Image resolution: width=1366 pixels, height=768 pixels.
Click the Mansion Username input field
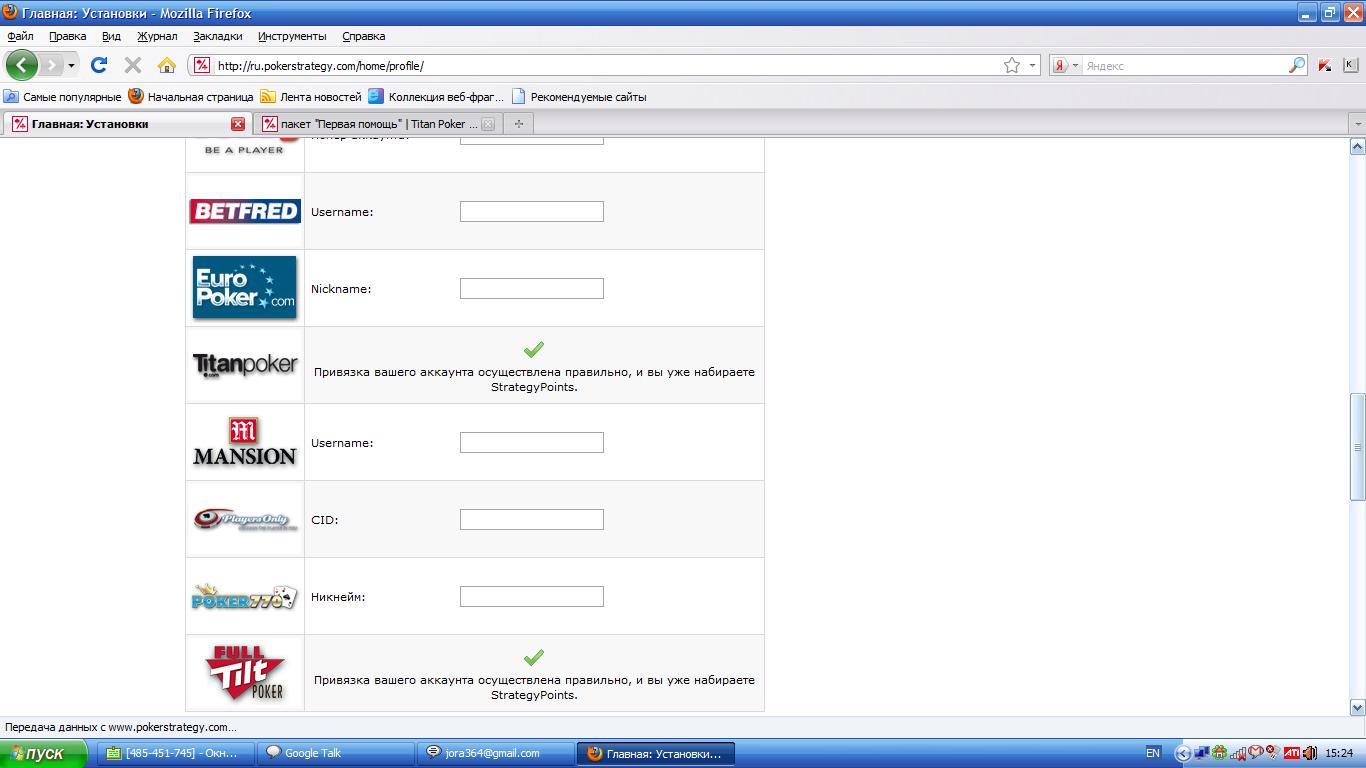coord(532,443)
